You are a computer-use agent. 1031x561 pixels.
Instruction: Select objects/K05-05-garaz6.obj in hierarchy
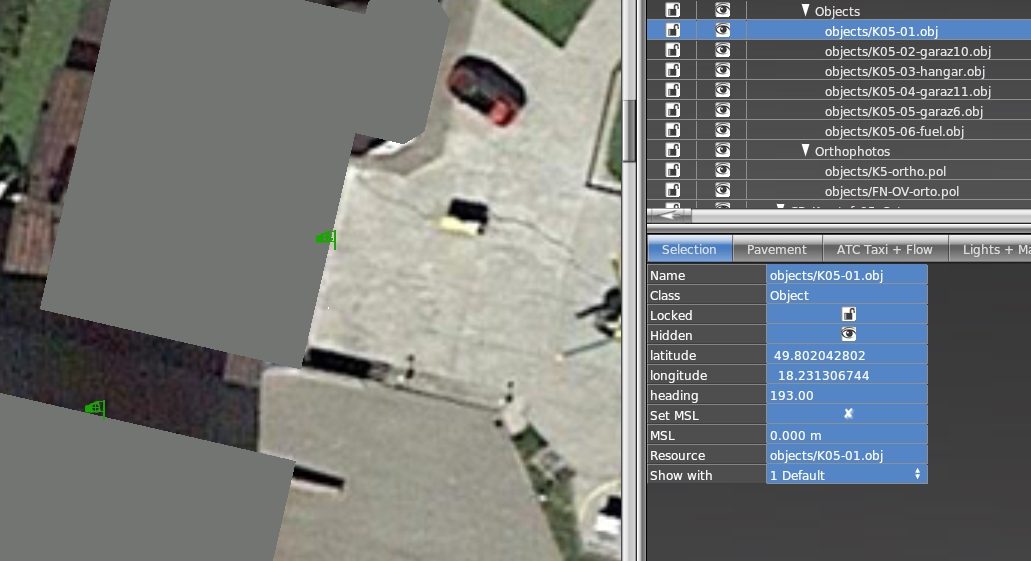tap(903, 111)
